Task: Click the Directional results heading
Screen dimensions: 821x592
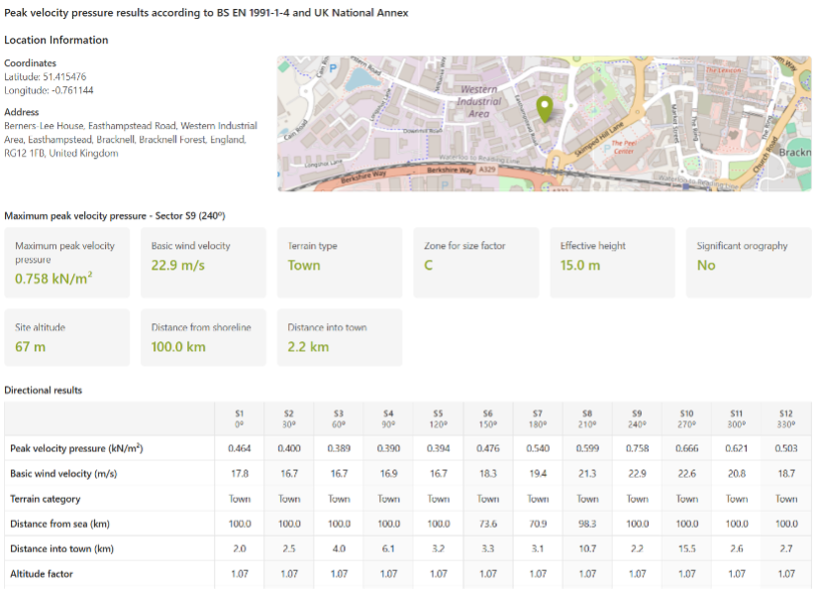Action: (42, 390)
